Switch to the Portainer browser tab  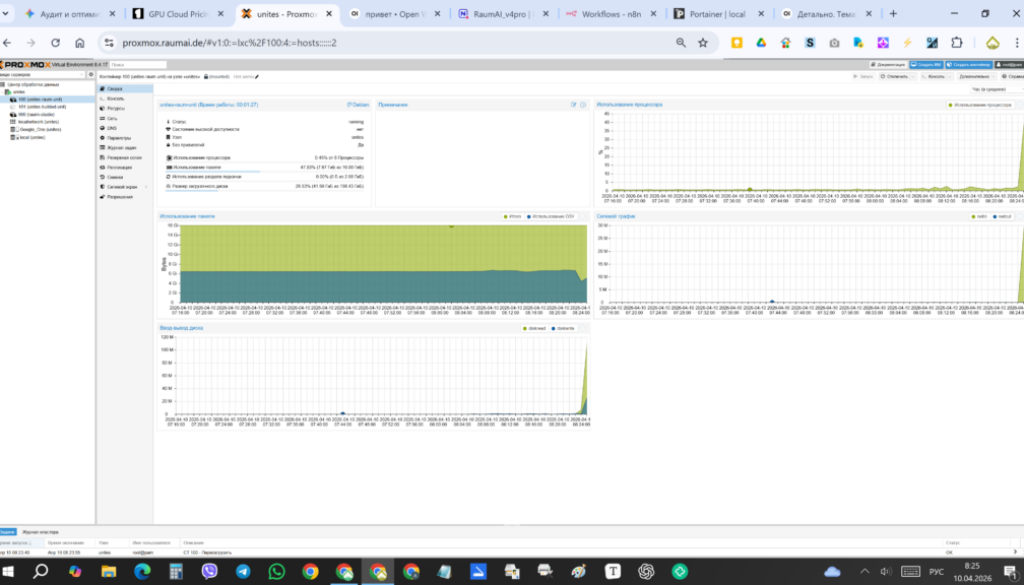(x=717, y=14)
